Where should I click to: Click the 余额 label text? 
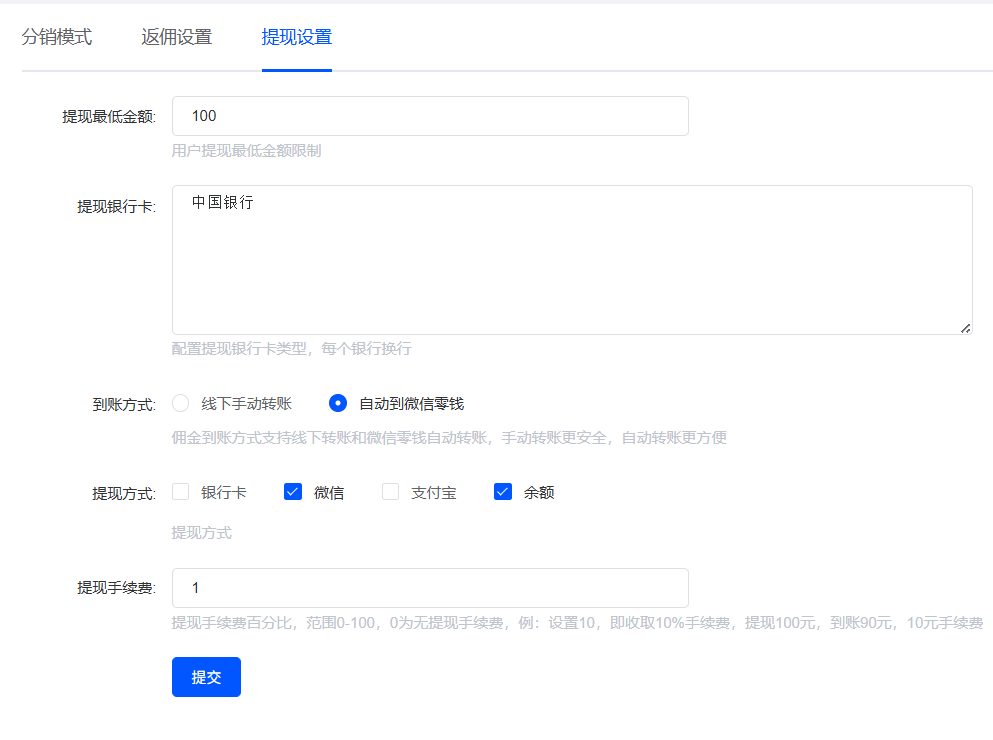click(x=536, y=491)
